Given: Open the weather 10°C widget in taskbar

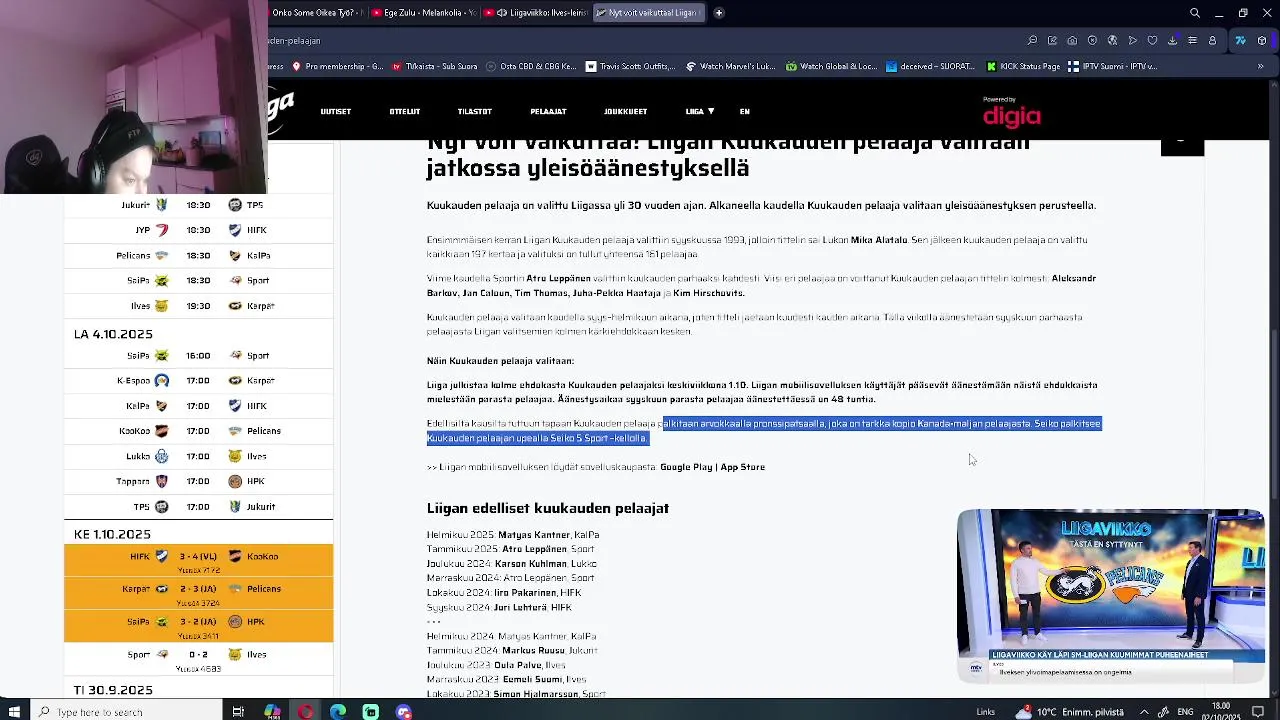Looking at the screenshot, I should pyautogui.click(x=1069, y=712).
